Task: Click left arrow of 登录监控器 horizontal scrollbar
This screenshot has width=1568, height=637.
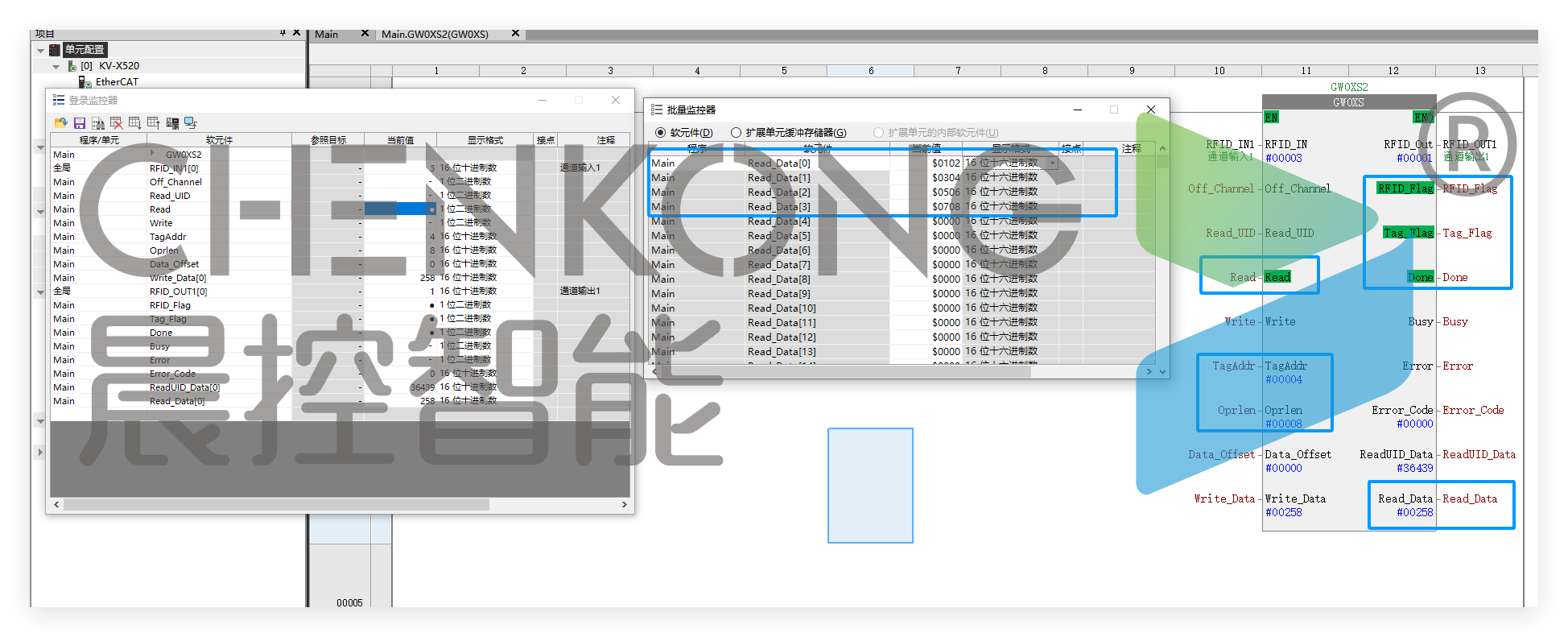Action: coord(56,505)
